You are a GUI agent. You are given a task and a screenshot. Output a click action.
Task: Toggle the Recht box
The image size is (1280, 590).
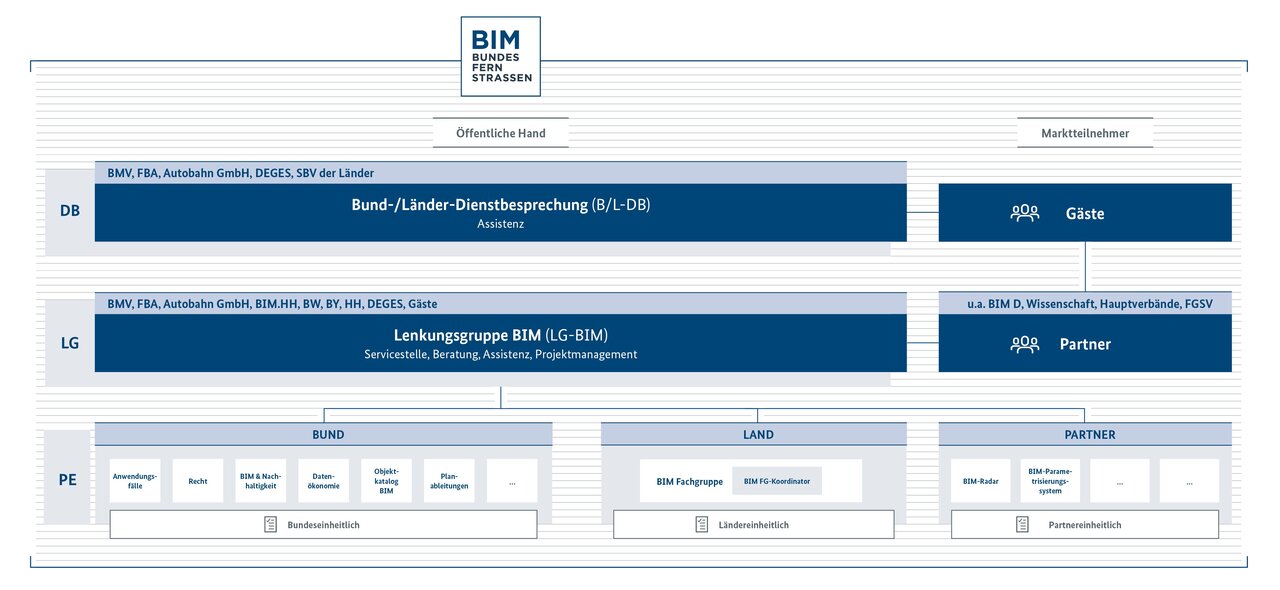[198, 480]
